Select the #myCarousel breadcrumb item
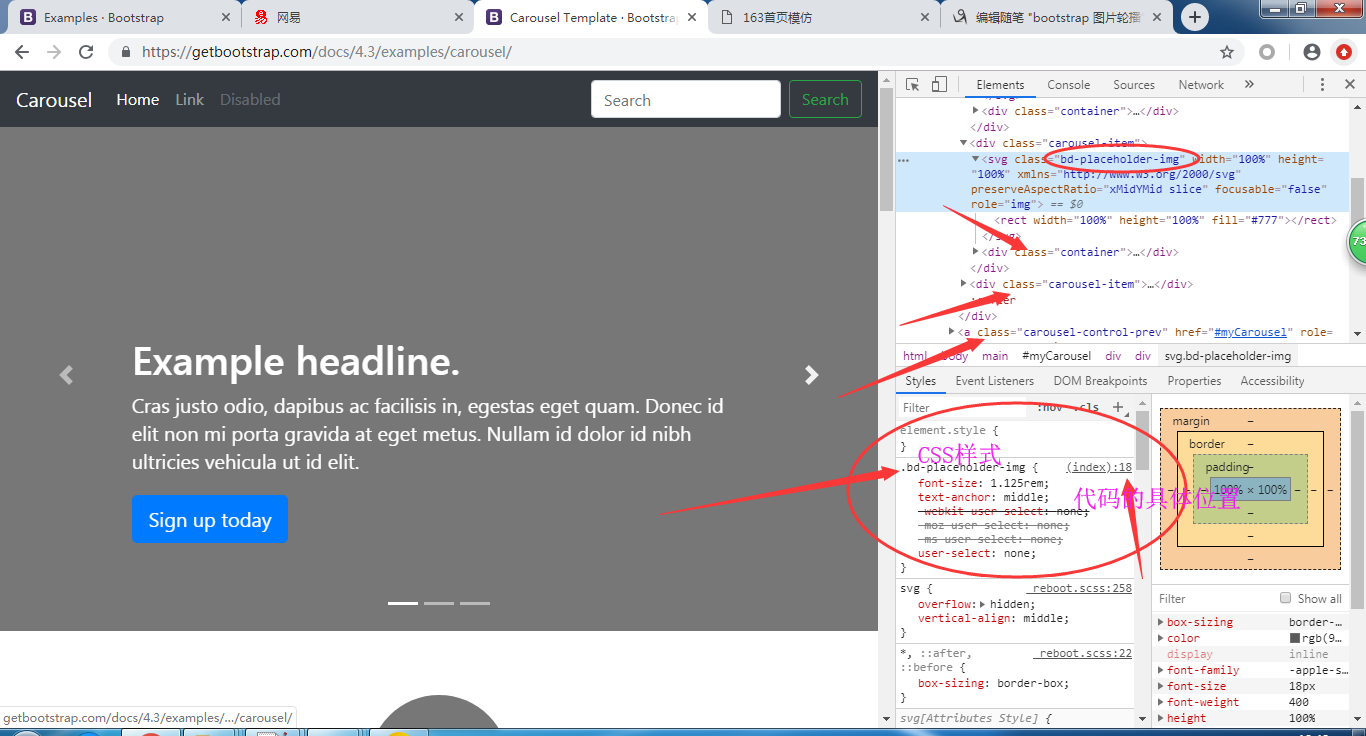This screenshot has height=736, width=1366. 1056,356
